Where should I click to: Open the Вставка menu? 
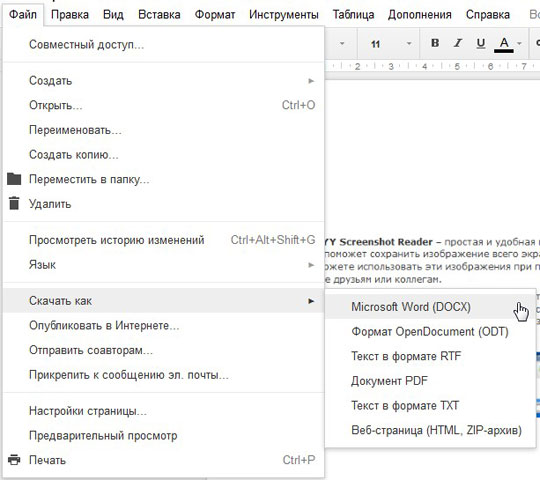[x=159, y=14]
